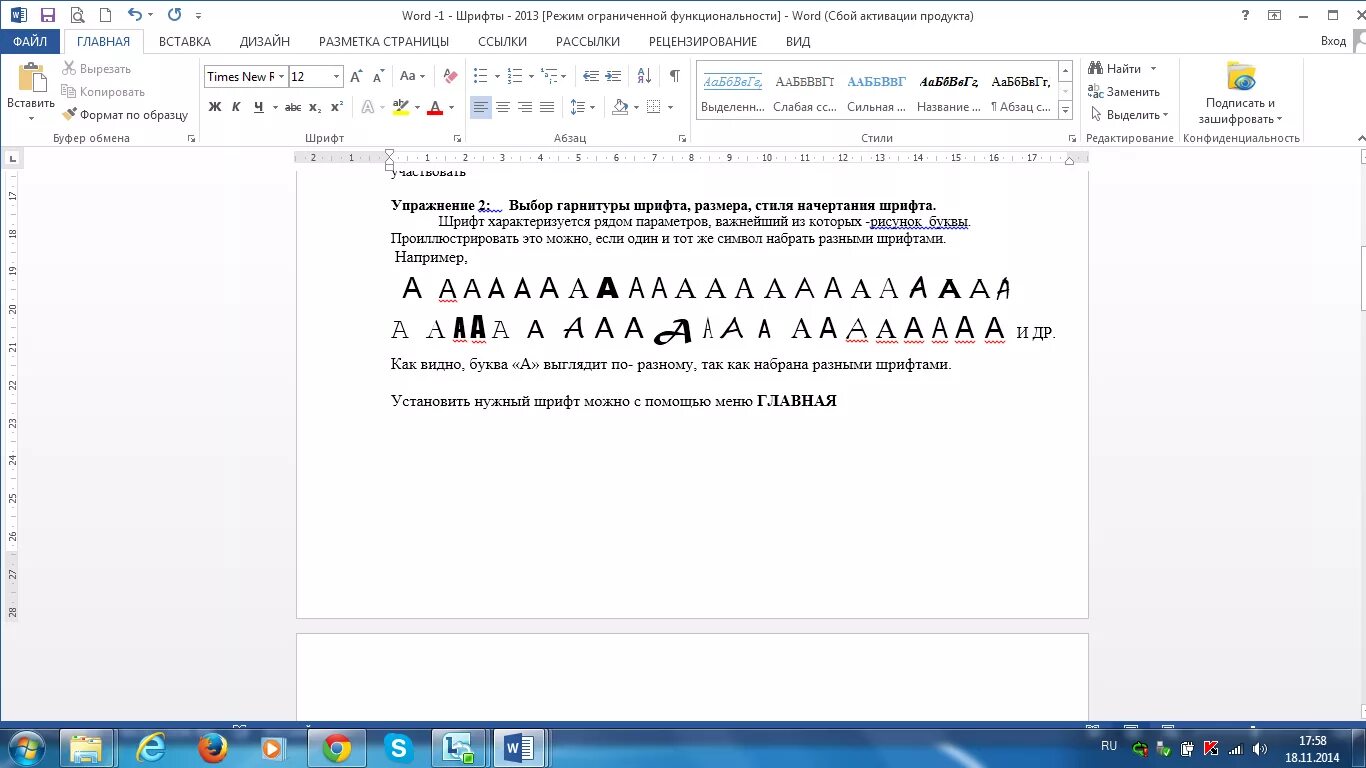Viewport: 1366px width, 768px height.
Task: Open Google Chrome from the taskbar
Action: coord(337,748)
